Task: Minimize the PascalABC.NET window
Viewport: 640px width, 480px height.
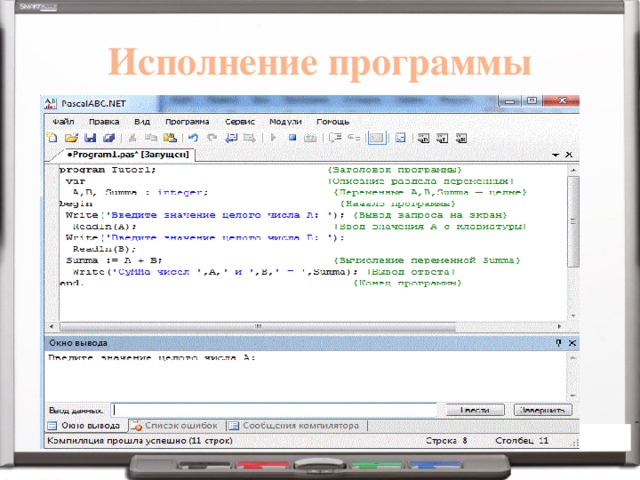Action: point(510,101)
